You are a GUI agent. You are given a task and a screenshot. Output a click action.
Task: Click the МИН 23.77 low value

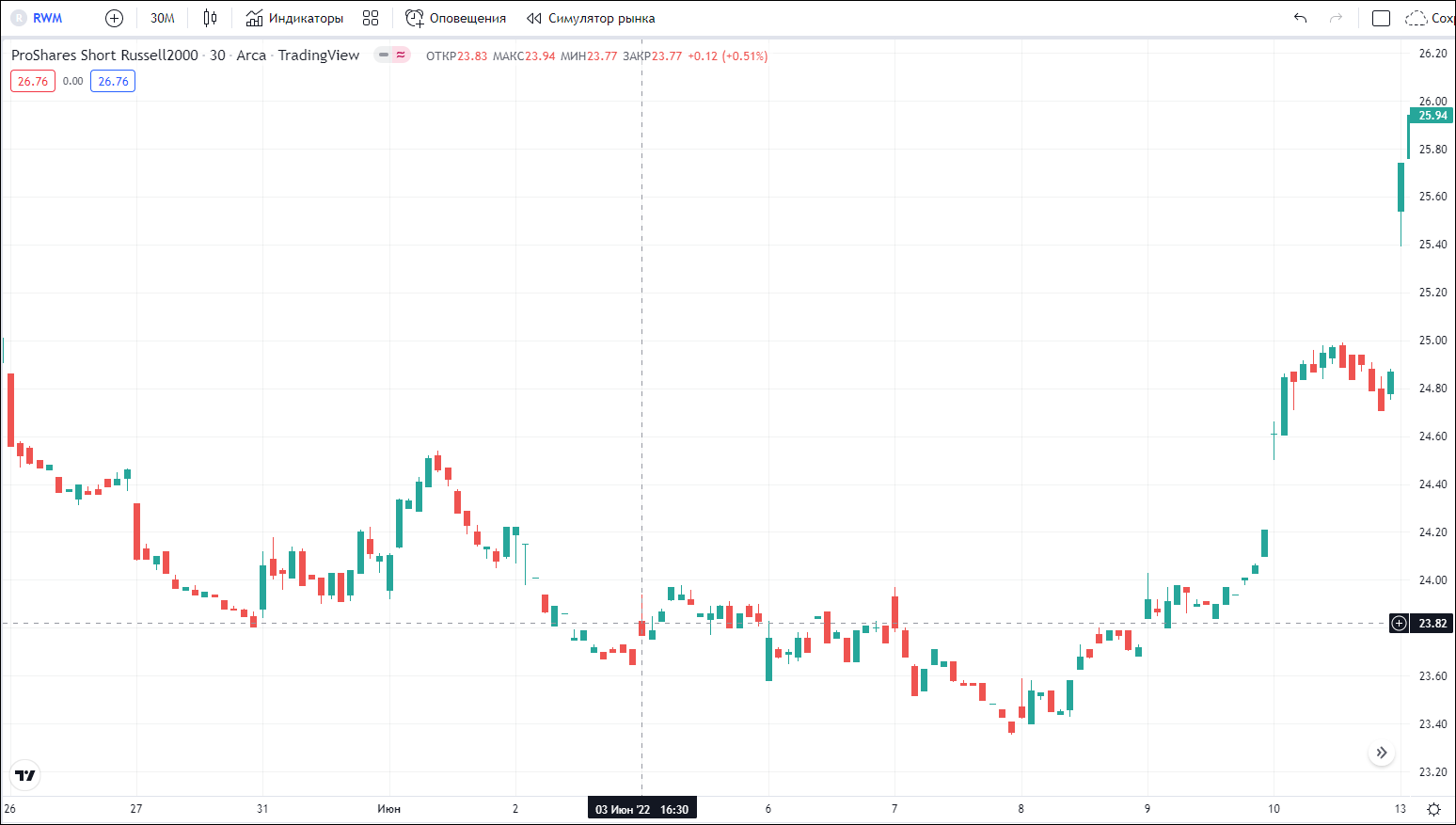[589, 56]
